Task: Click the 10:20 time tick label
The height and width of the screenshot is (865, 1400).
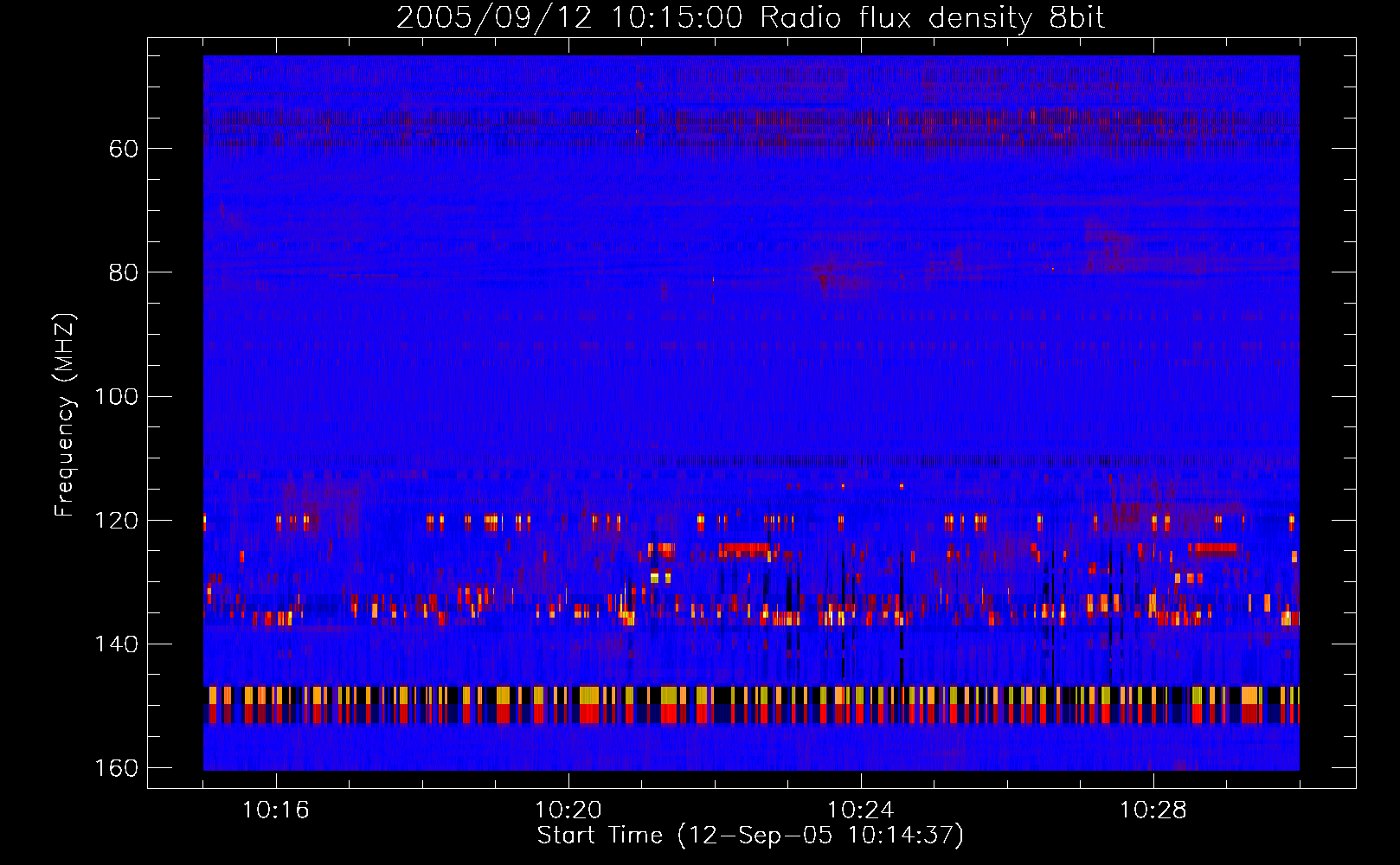Action: click(x=568, y=811)
